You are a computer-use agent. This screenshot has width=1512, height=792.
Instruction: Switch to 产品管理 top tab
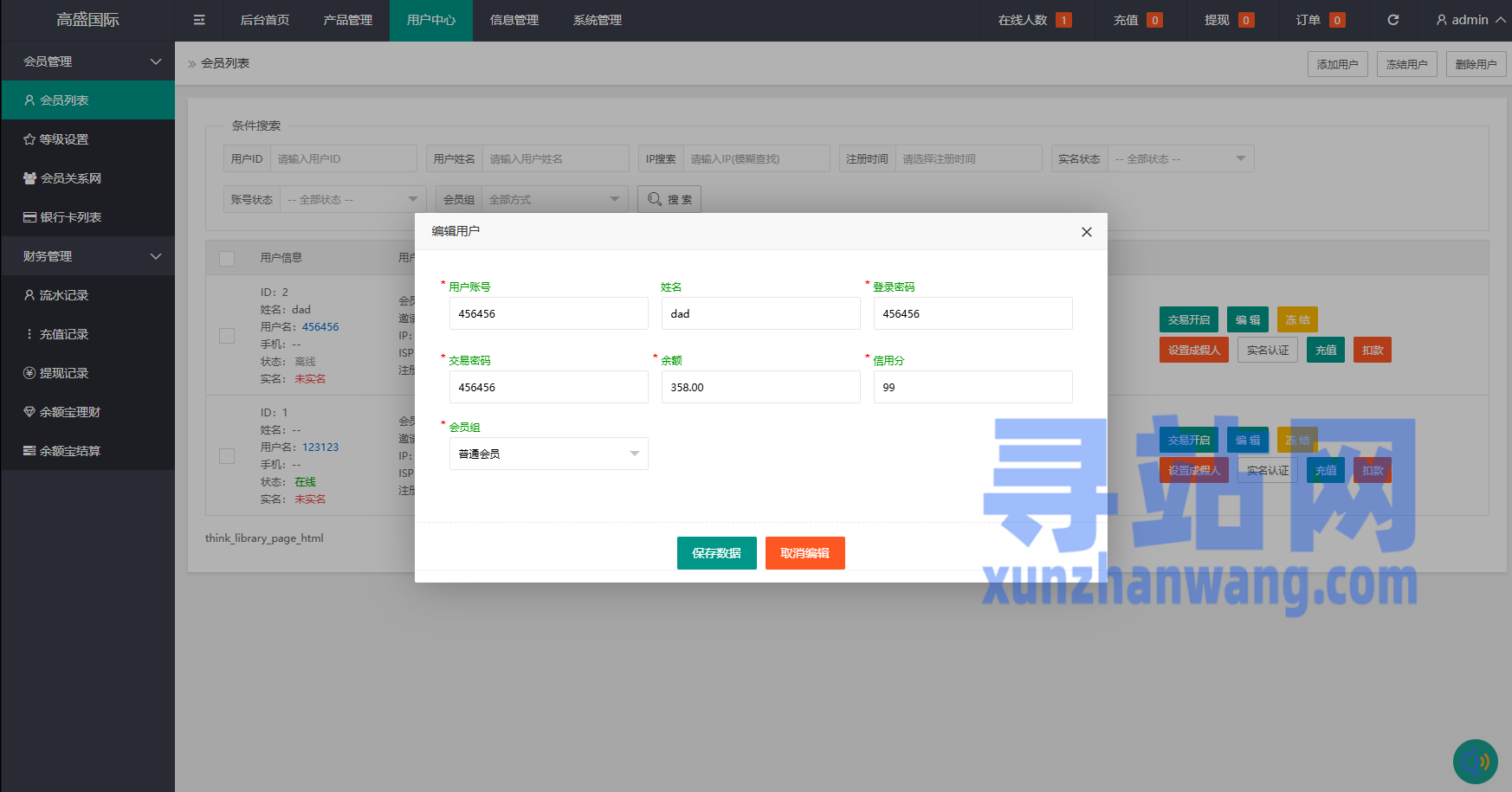347,20
